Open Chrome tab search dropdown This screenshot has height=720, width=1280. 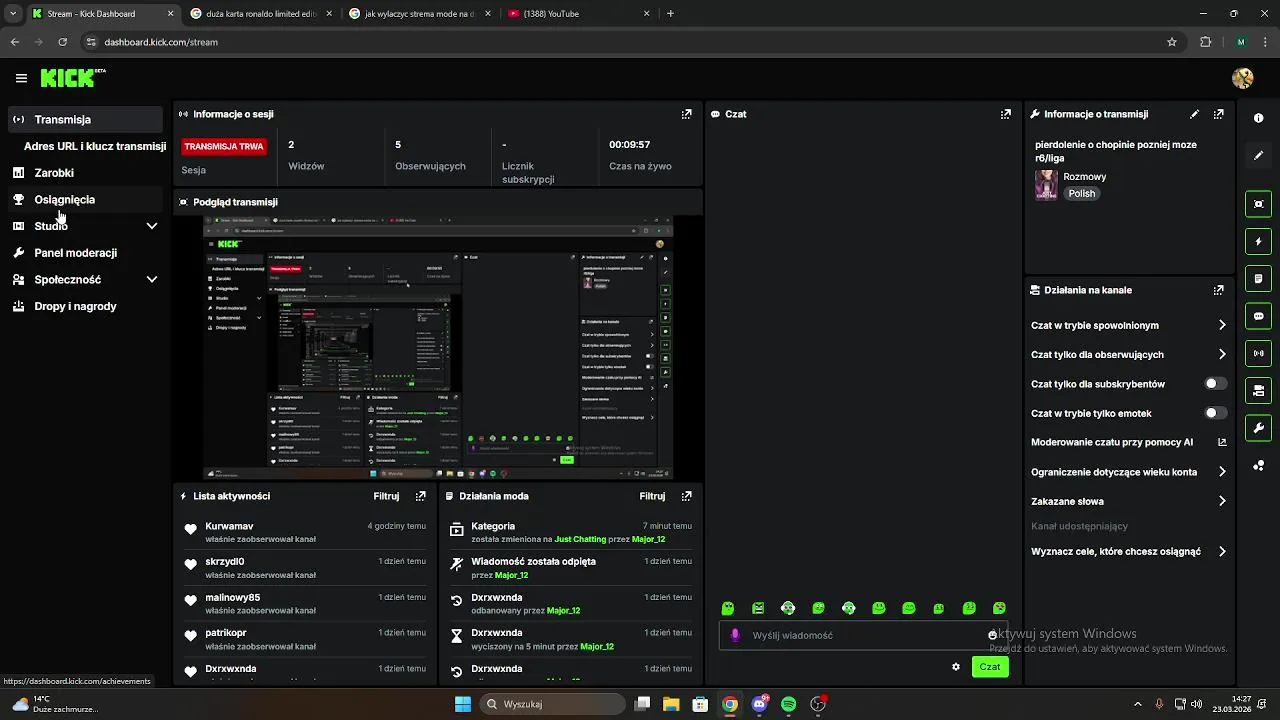tap(12, 14)
